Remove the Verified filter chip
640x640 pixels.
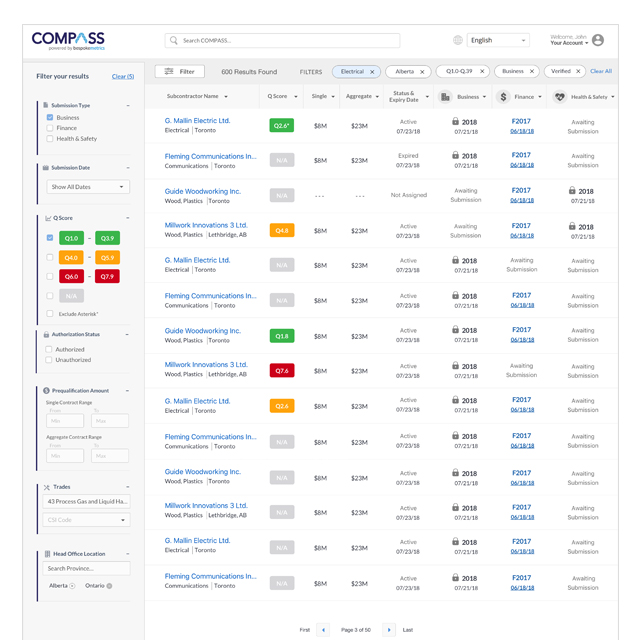(x=578, y=71)
